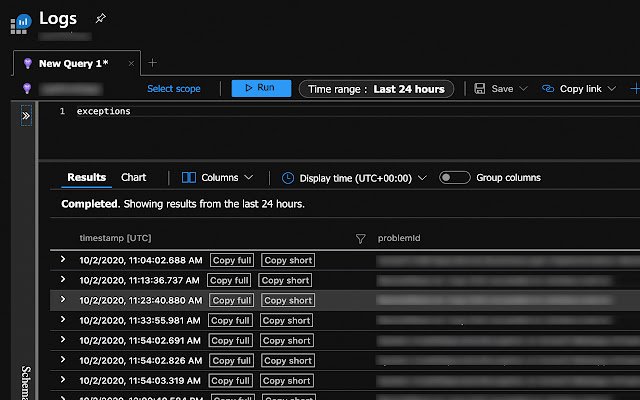Expand the 11:13:36.737 AM row
The image size is (640, 400).
[x=63, y=279]
